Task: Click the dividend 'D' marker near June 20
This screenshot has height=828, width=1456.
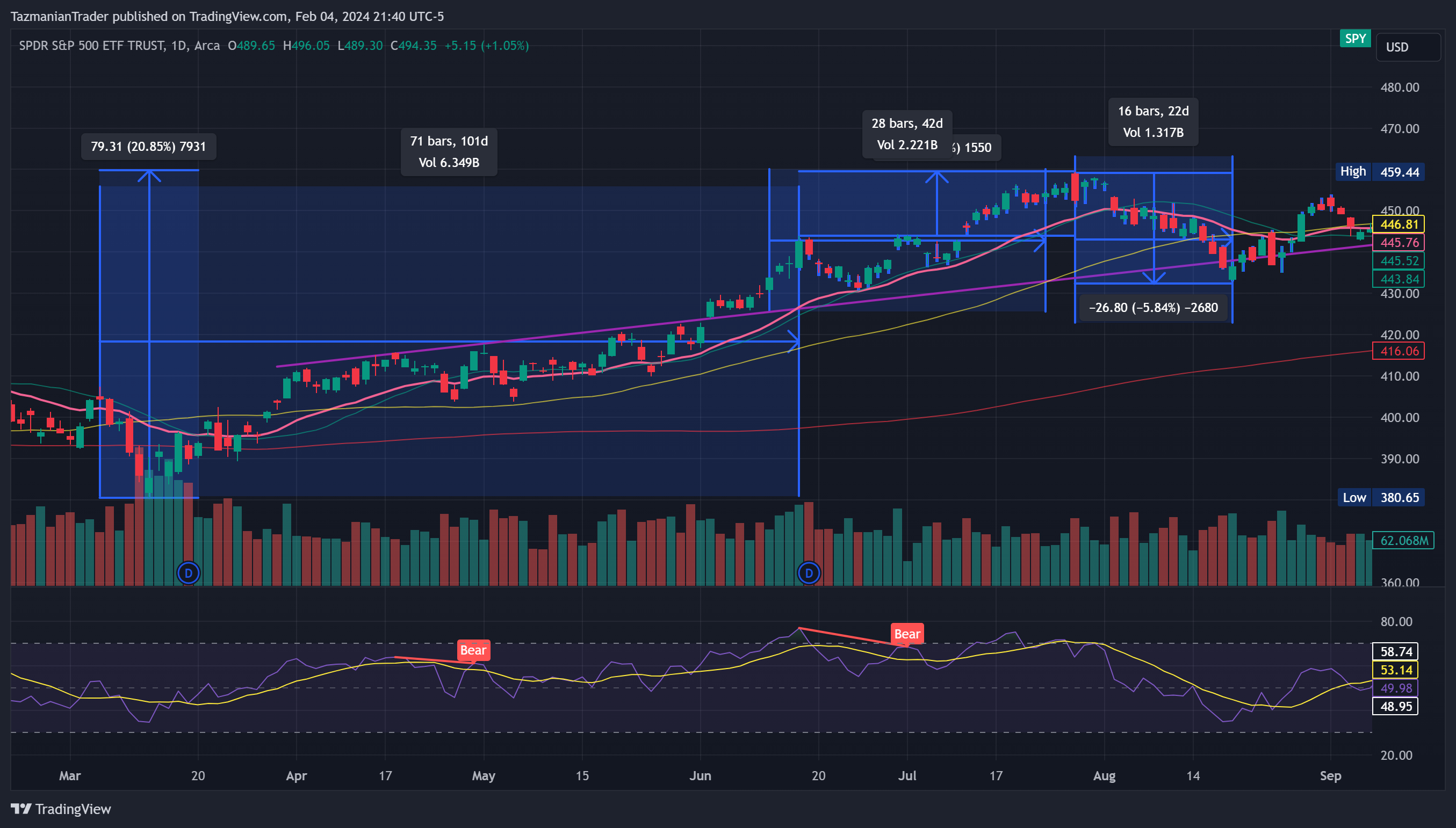Action: [x=809, y=572]
